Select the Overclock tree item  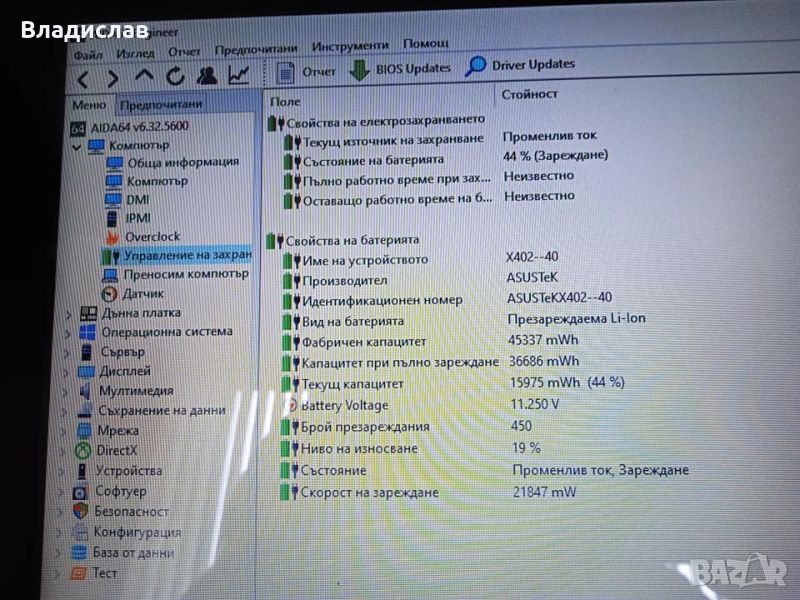pyautogui.click(x=142, y=237)
